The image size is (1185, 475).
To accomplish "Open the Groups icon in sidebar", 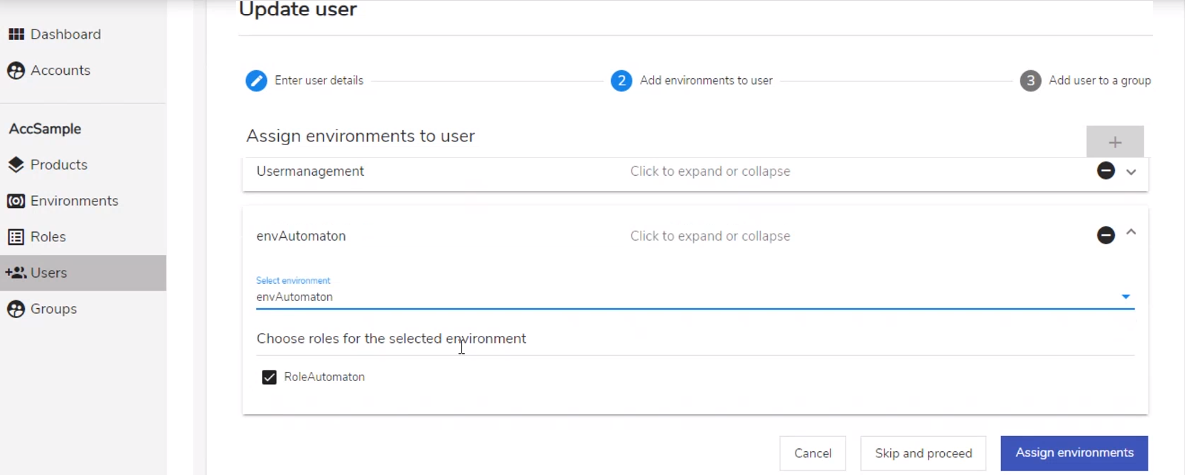I will [16, 309].
